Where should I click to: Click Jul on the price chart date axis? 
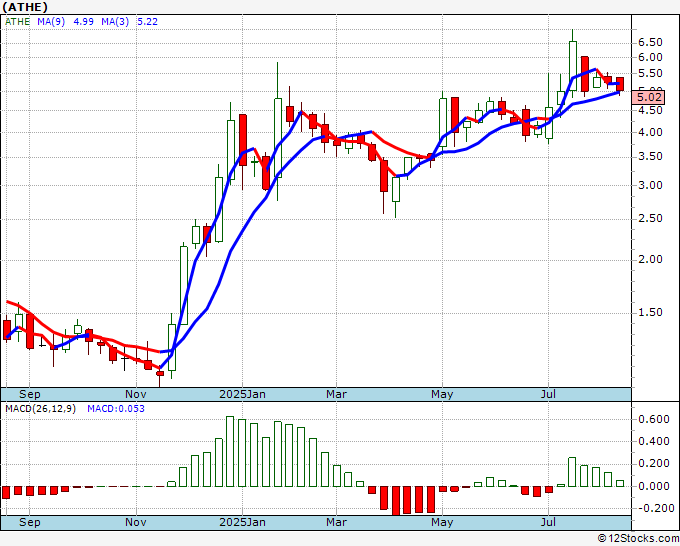pyautogui.click(x=549, y=394)
